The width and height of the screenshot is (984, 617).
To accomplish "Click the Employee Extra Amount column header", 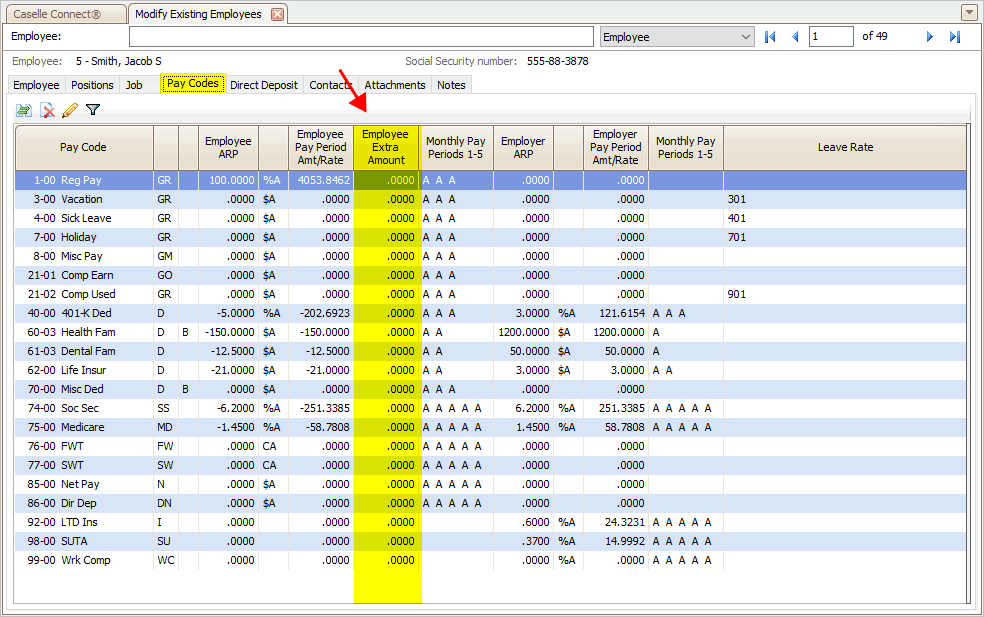I will point(386,147).
